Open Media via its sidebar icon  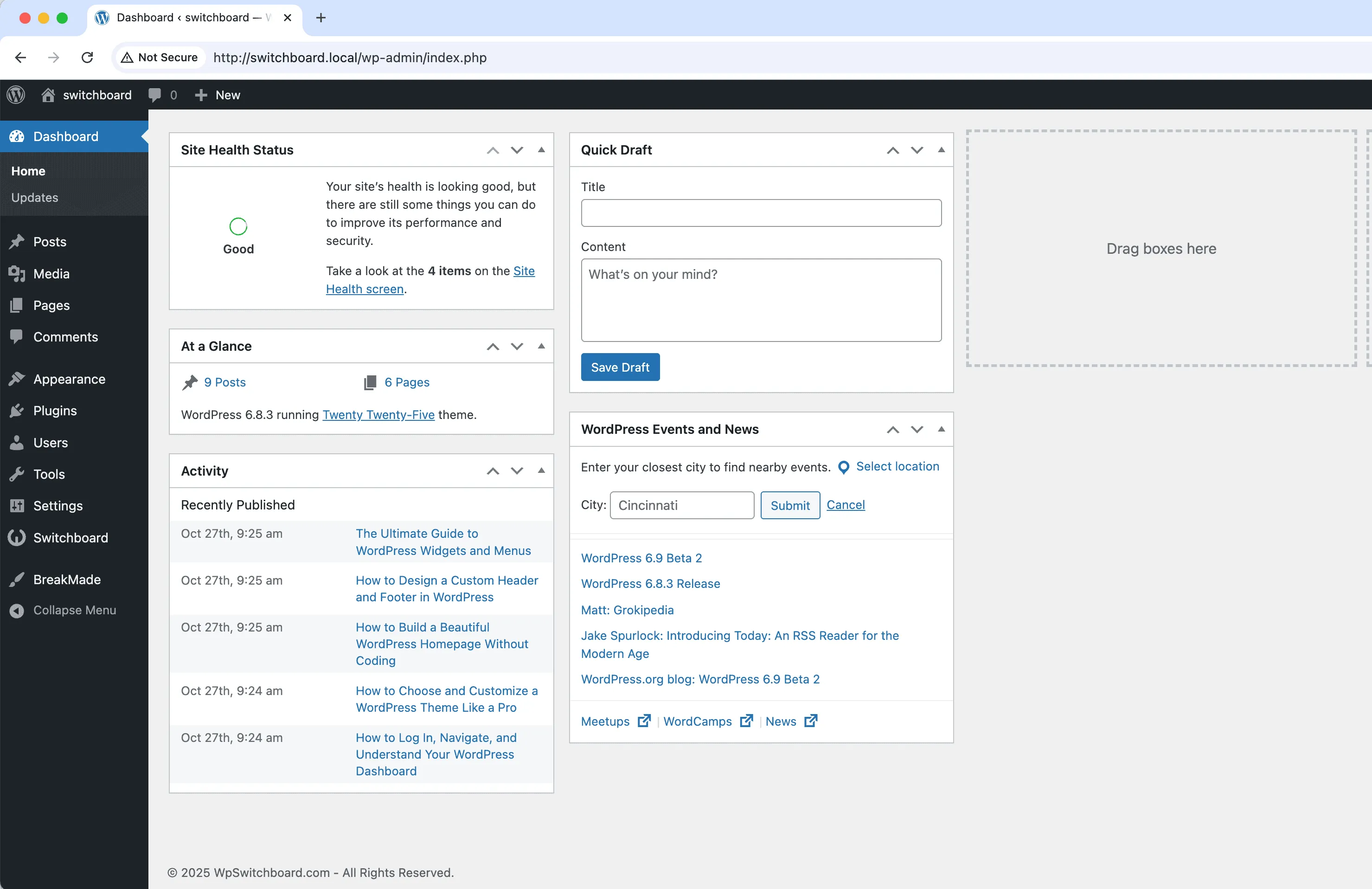pyautogui.click(x=17, y=274)
